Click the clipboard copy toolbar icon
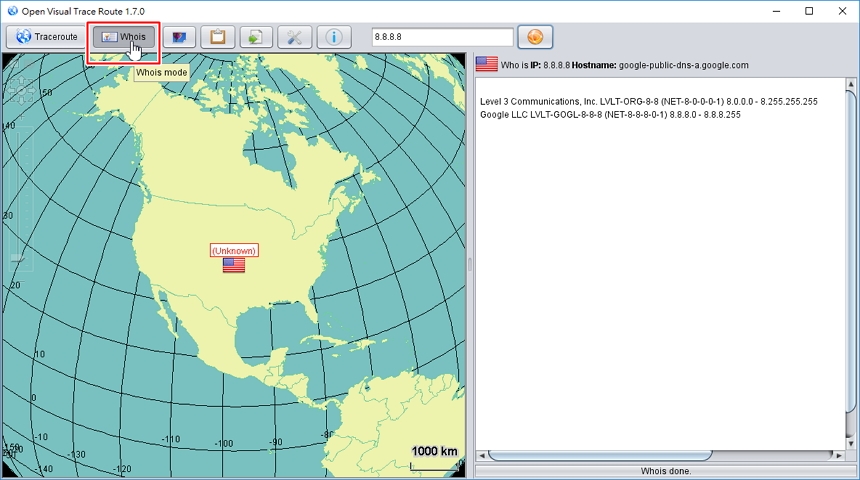 pos(218,37)
